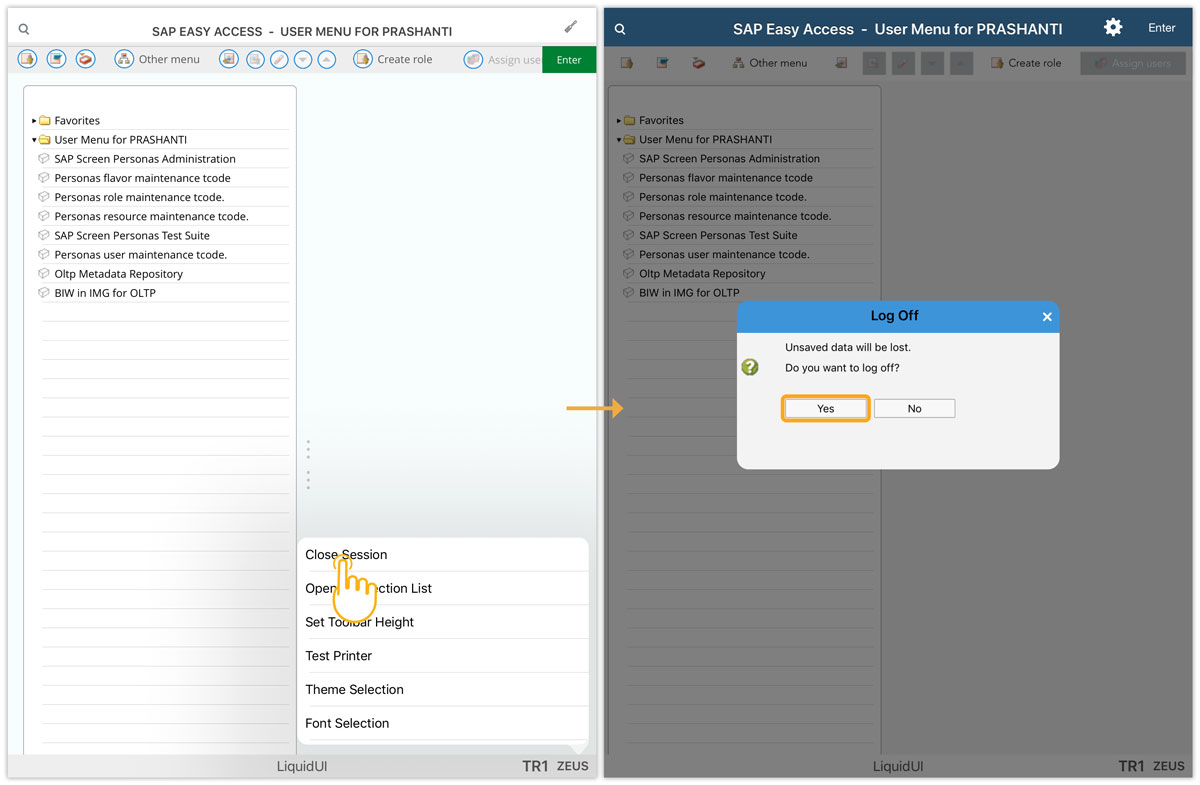Click the search magnifier in the right screen

pos(620,29)
